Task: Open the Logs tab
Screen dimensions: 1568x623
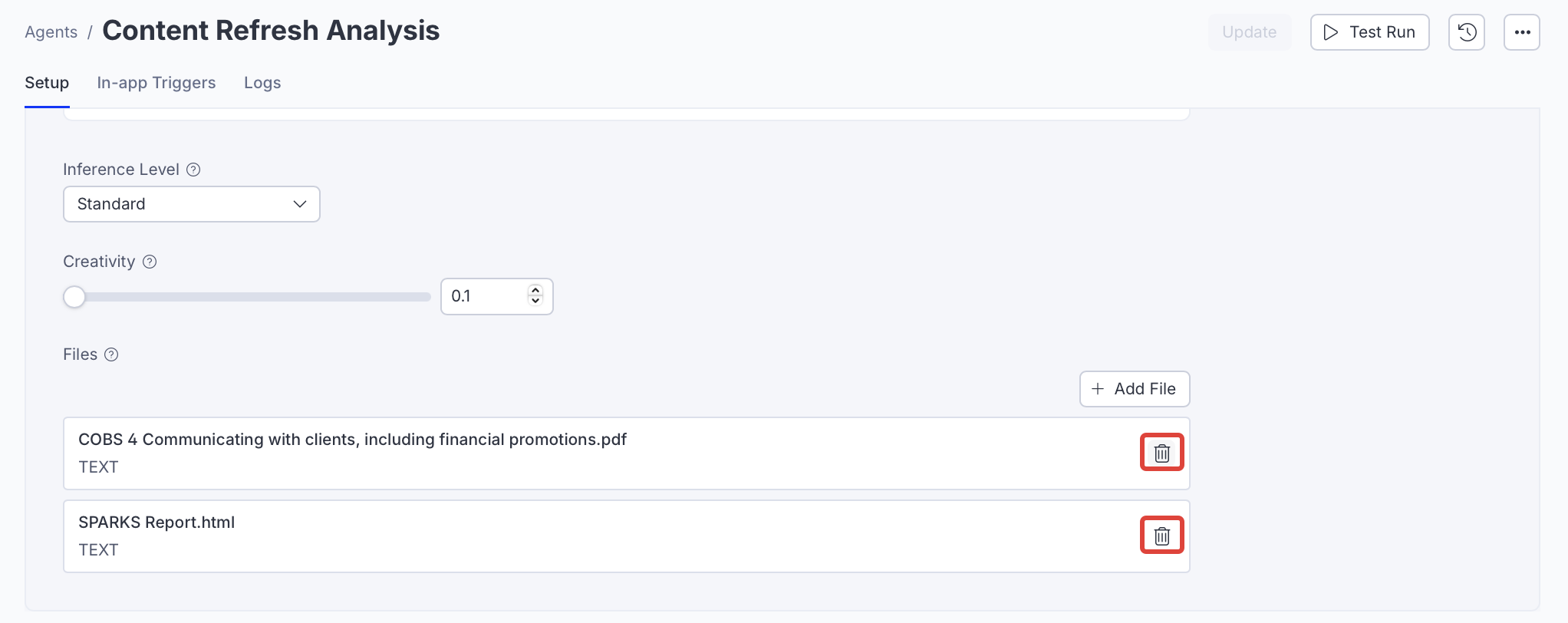Action: tap(262, 83)
